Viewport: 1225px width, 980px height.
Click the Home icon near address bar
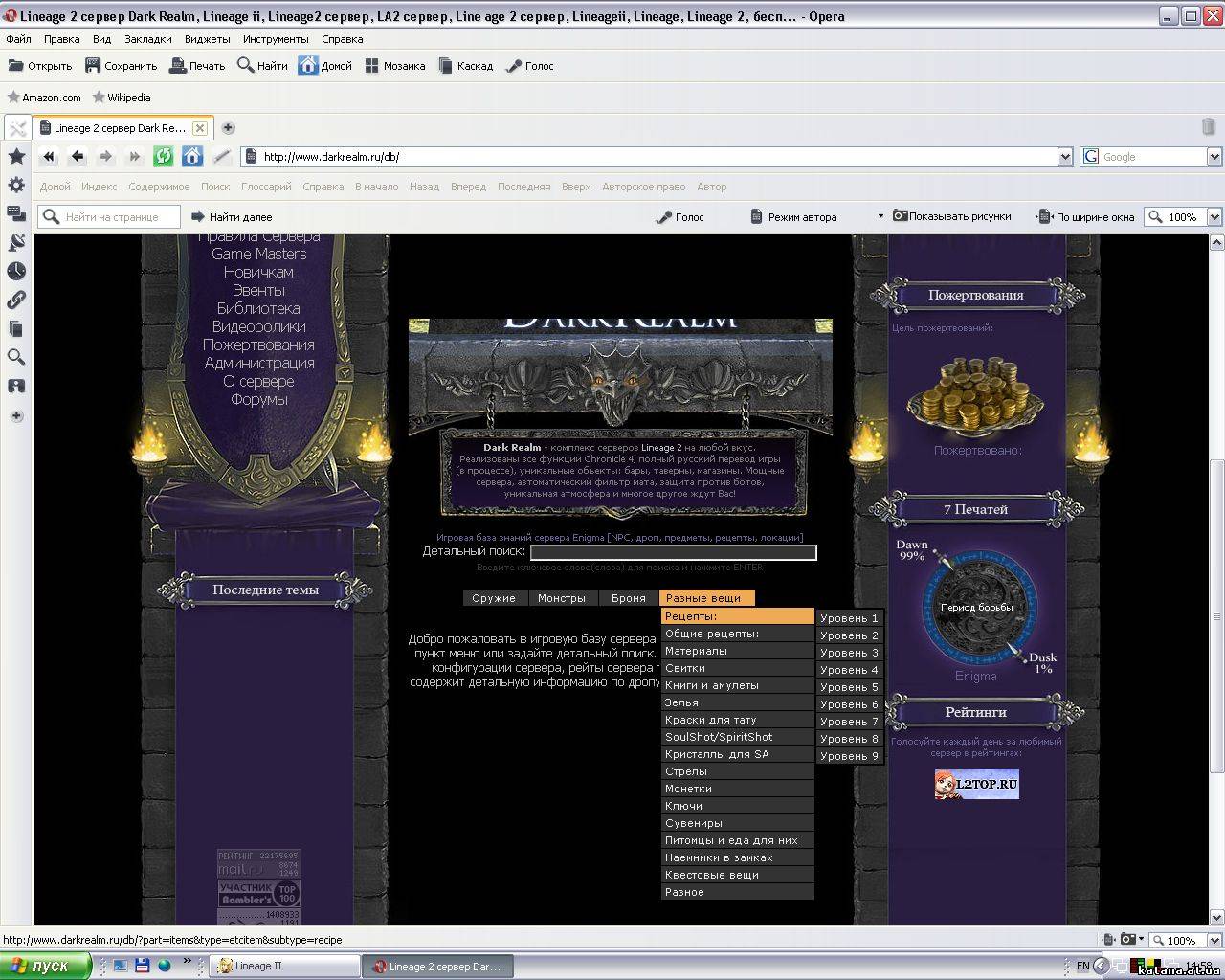pos(192,157)
